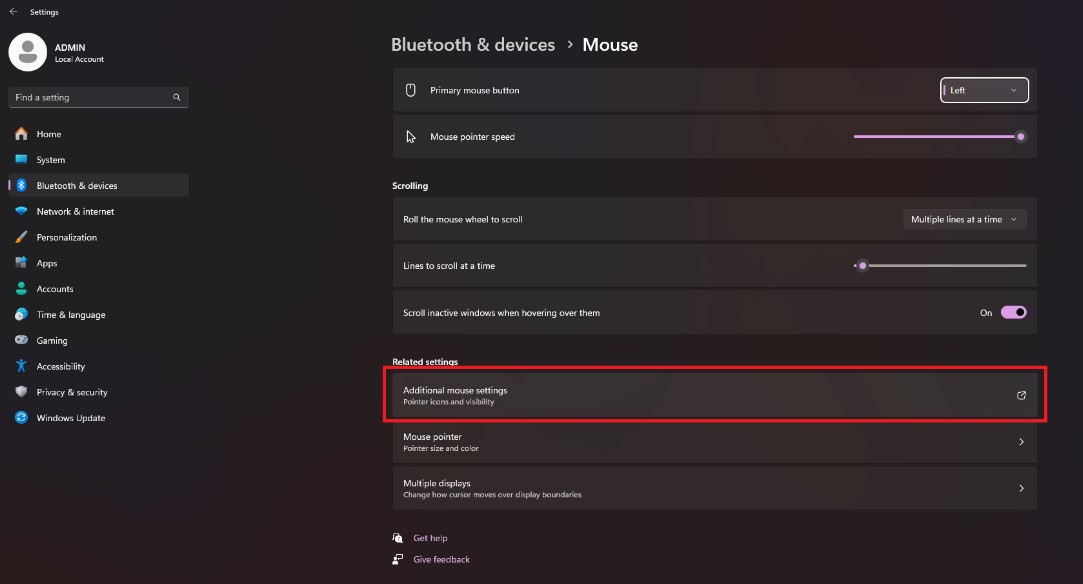
Task: Click the external-link icon on Additional mouse settings
Action: tap(1021, 396)
